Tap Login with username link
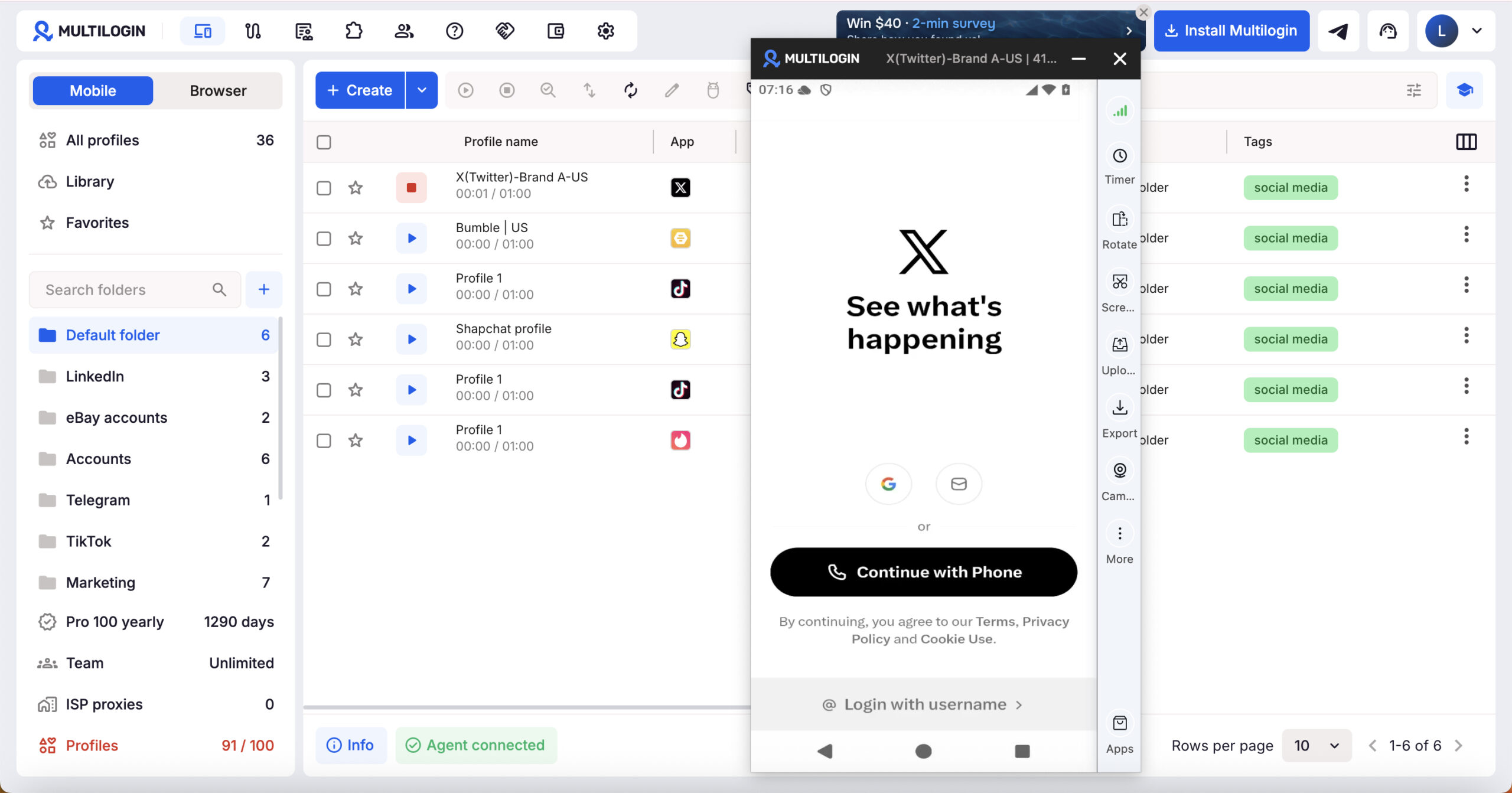This screenshot has height=793, width=1512. [923, 704]
